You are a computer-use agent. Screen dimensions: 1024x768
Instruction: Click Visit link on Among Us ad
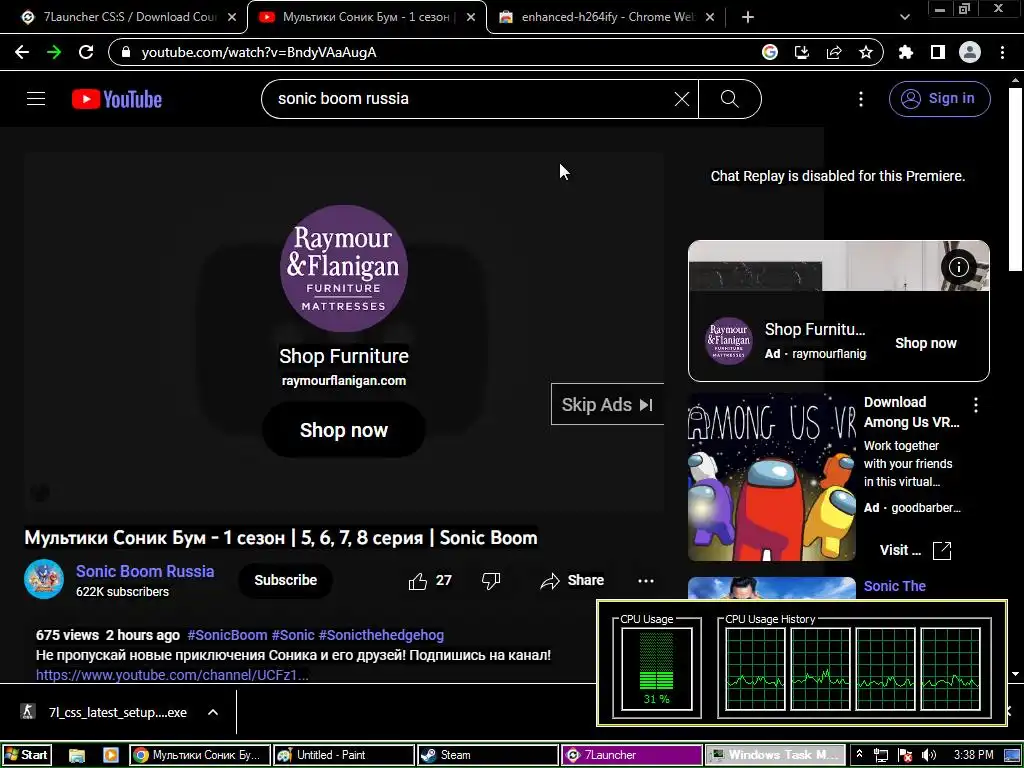click(915, 551)
